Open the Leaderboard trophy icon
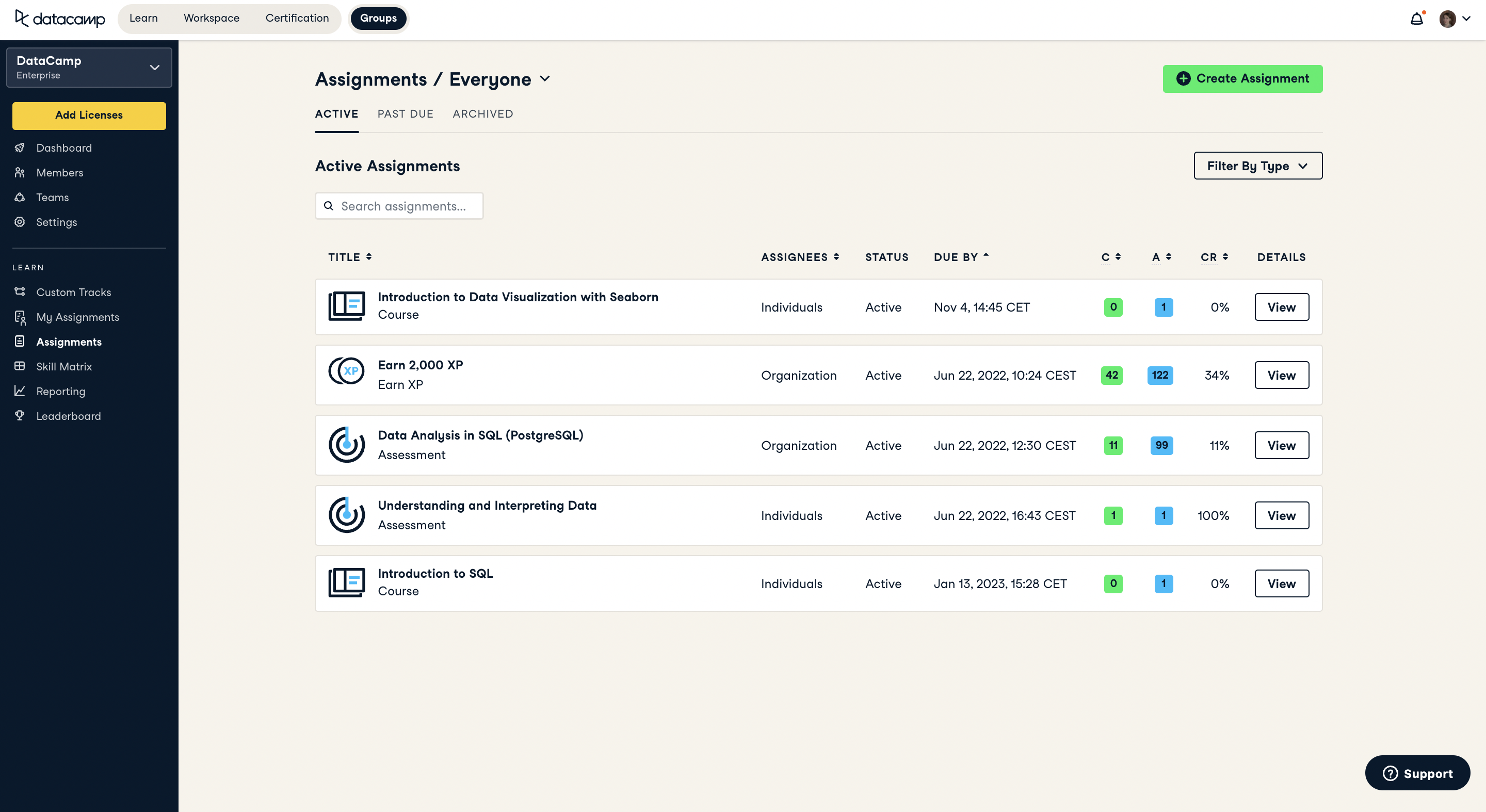Viewport: 1486px width, 812px height. pyautogui.click(x=20, y=416)
